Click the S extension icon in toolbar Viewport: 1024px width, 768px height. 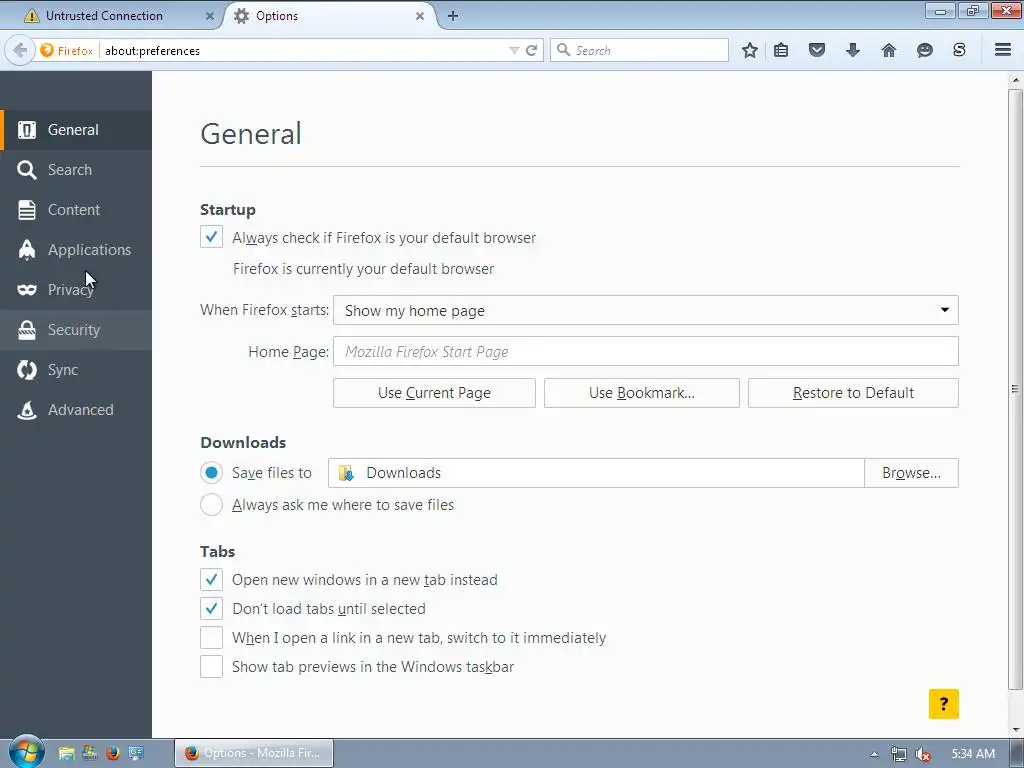(959, 50)
